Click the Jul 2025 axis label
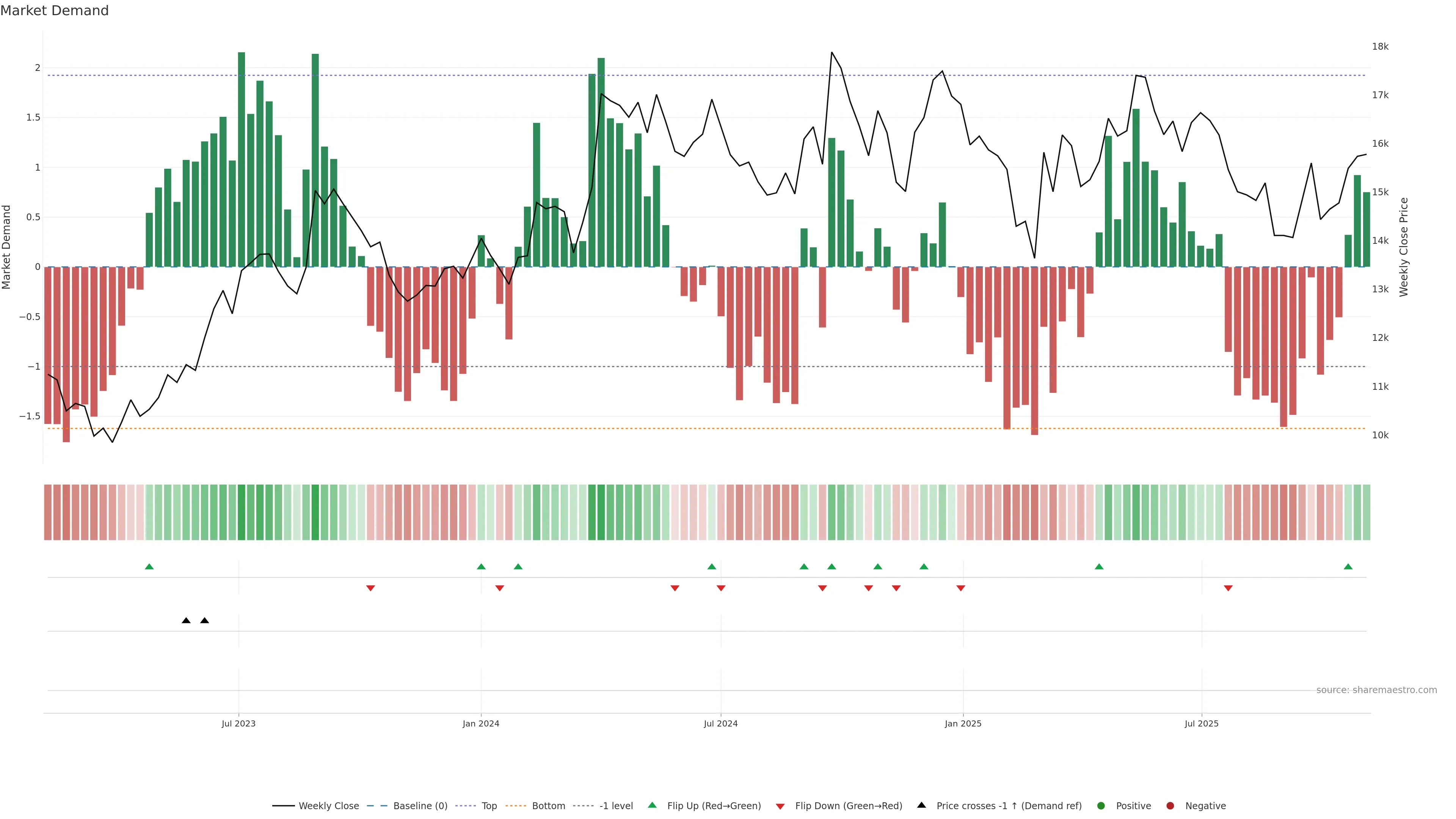 pyautogui.click(x=1202, y=723)
